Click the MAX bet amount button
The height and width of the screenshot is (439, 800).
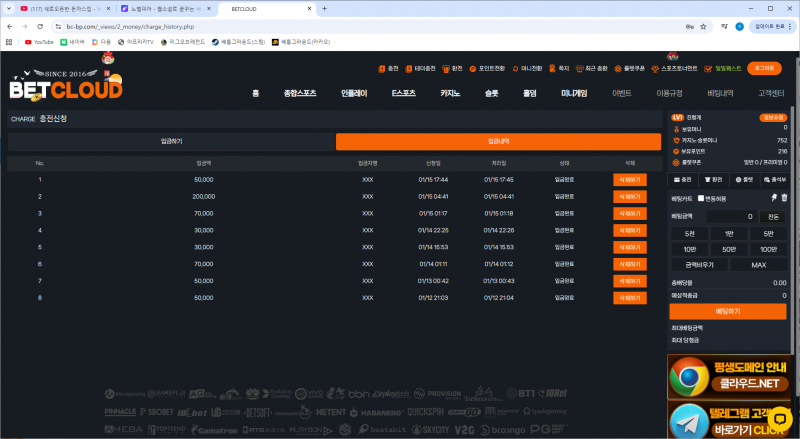click(757, 265)
